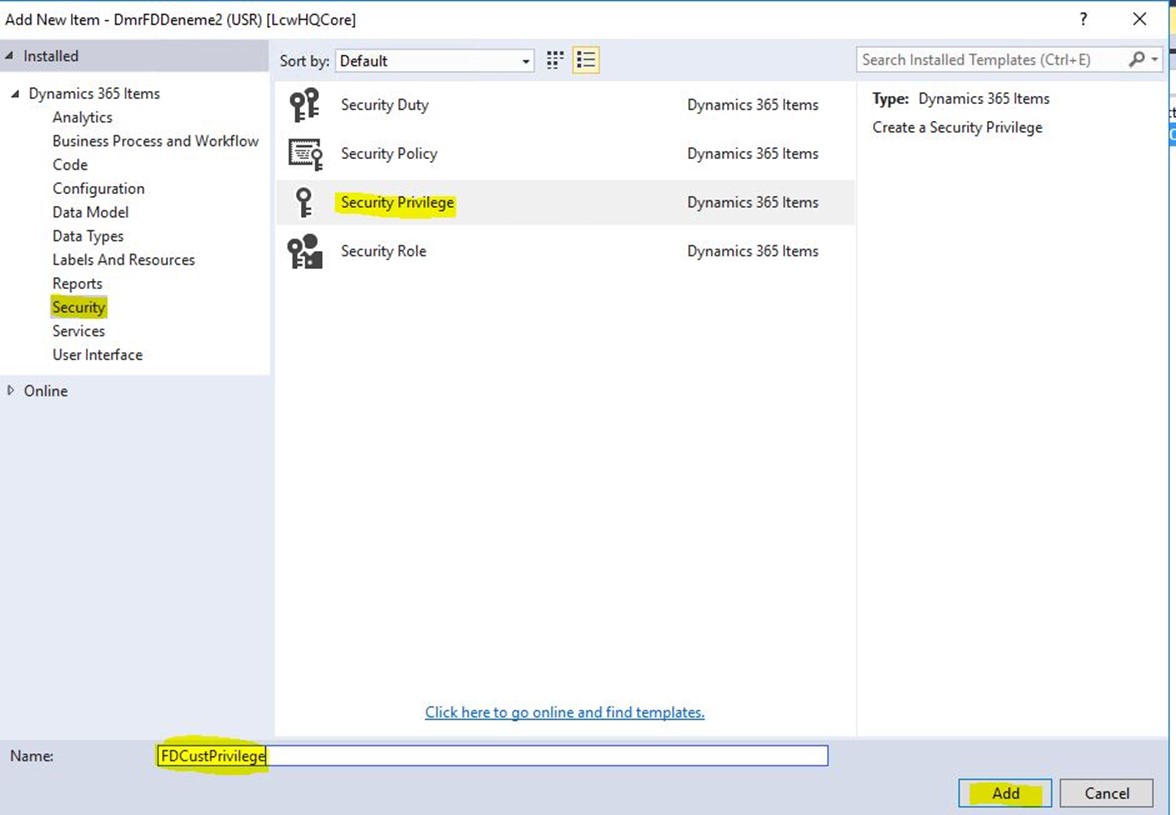Select the Security category

pos(78,307)
